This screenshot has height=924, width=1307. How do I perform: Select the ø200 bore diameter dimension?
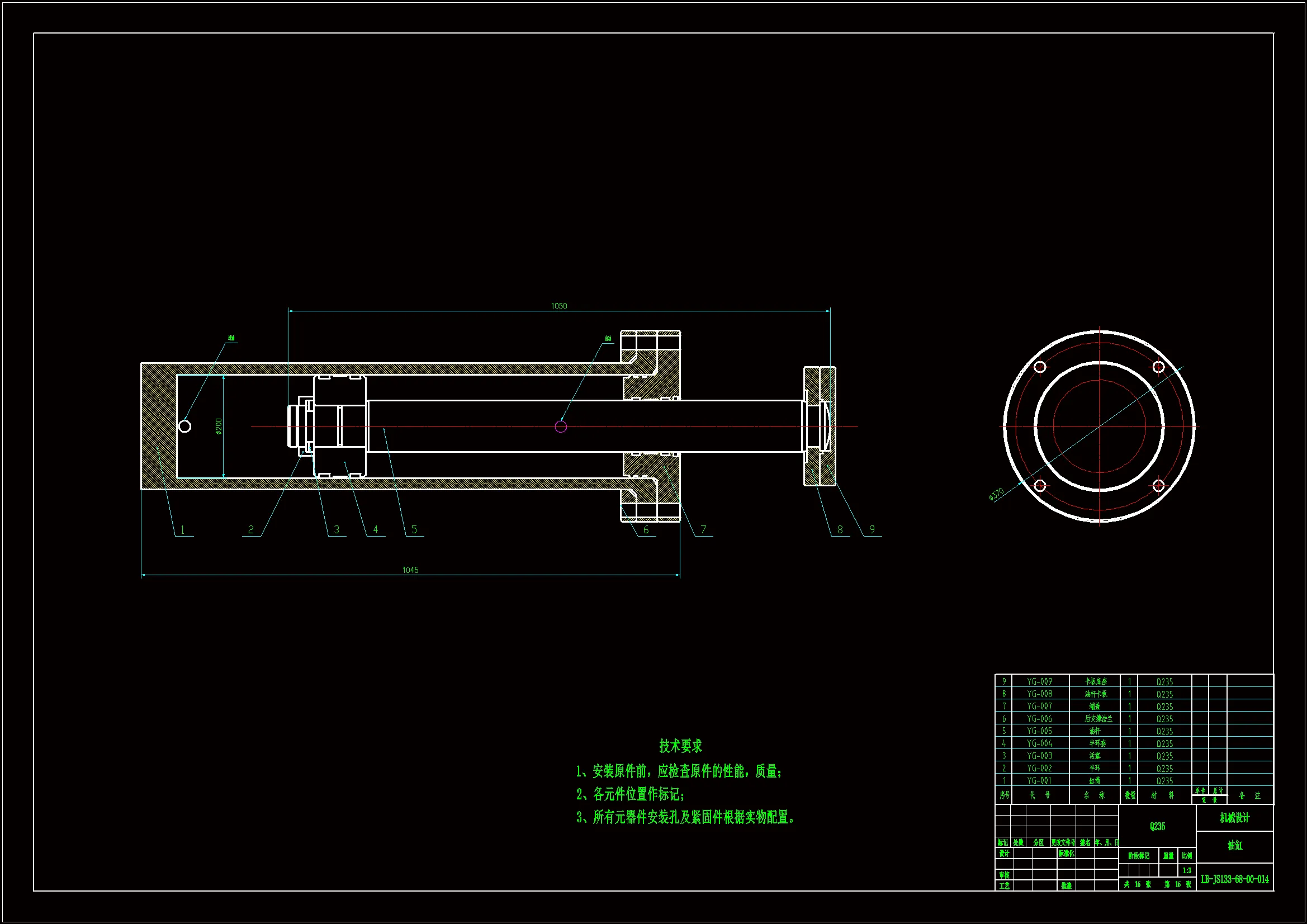pos(219,426)
